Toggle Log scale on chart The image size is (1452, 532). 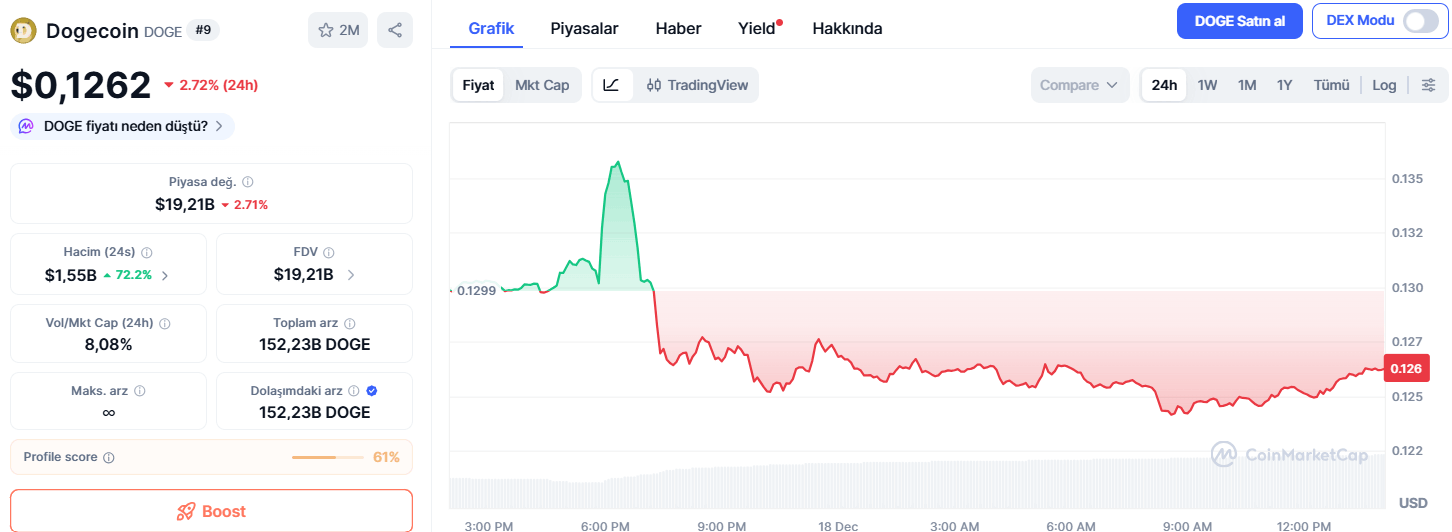tap(1384, 85)
